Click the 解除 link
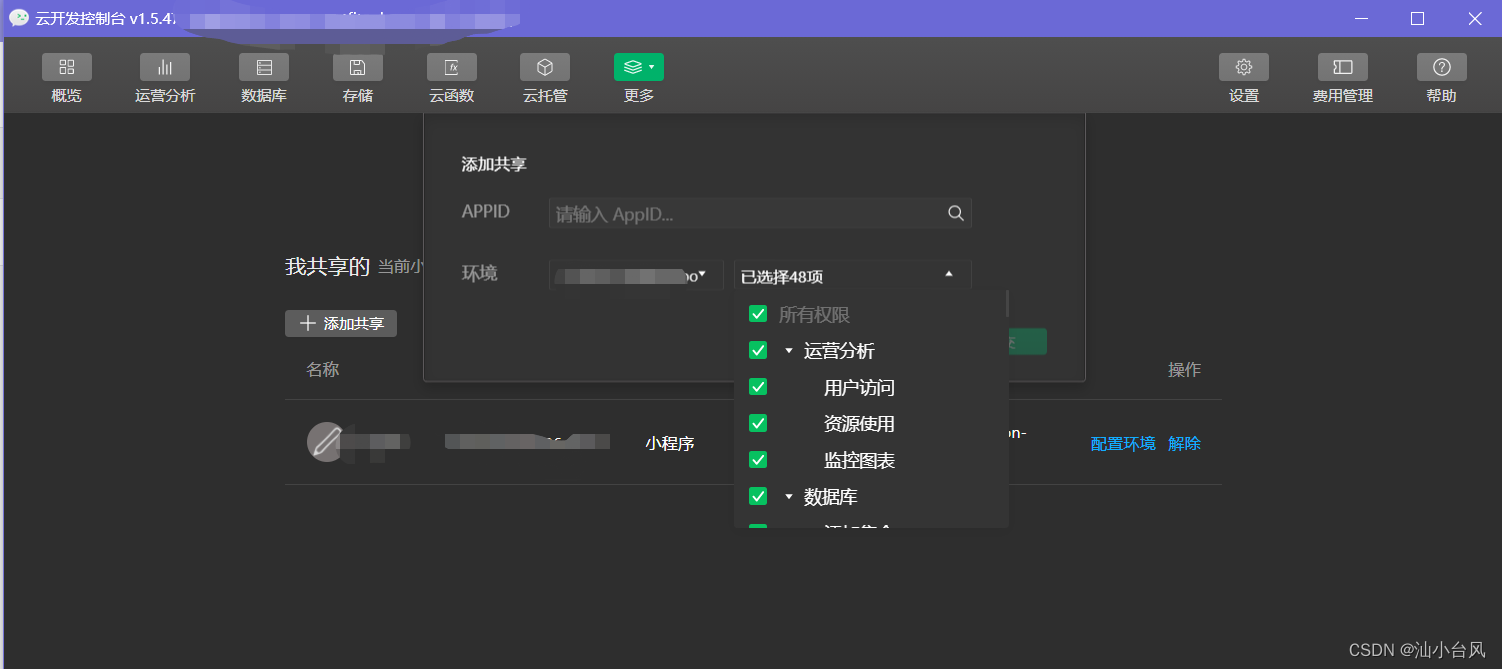This screenshot has height=669, width=1502. pos(1185,443)
